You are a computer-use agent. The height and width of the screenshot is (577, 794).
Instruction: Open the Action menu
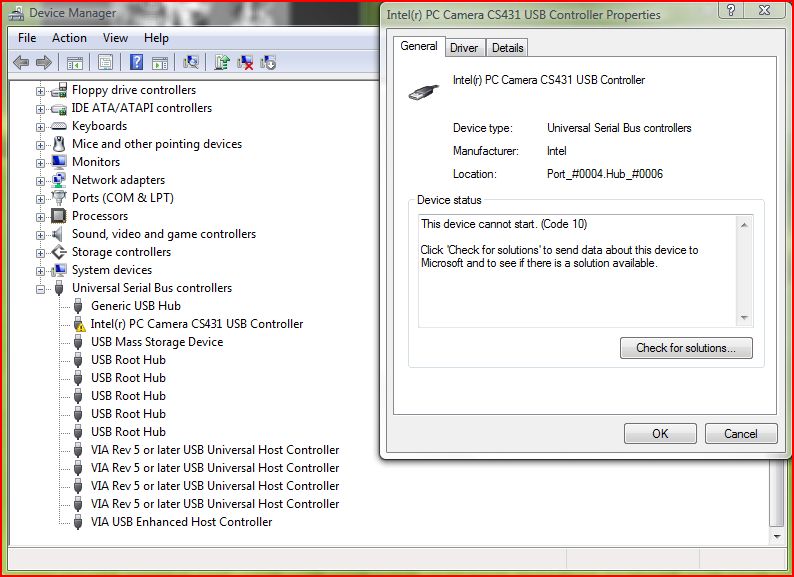click(69, 38)
